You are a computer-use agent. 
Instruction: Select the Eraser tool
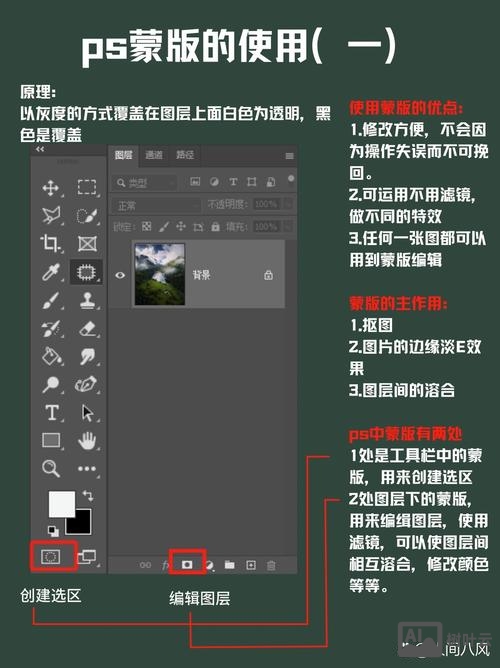point(87,328)
